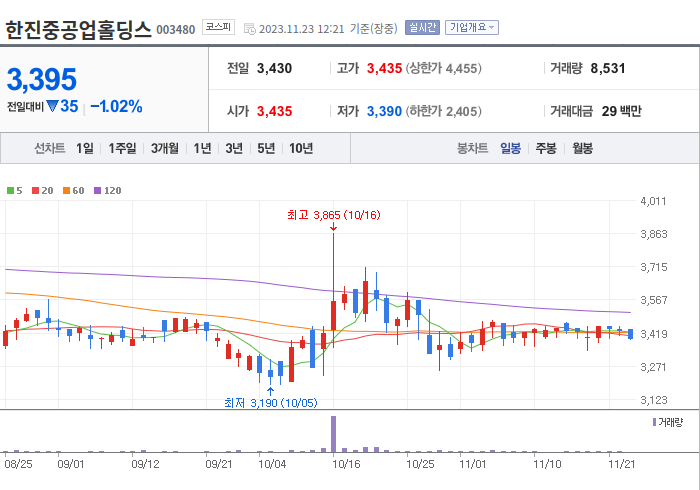Click the 한진중공업홀딩스 stock title
This screenshot has width=700, height=490.
coord(78,29)
